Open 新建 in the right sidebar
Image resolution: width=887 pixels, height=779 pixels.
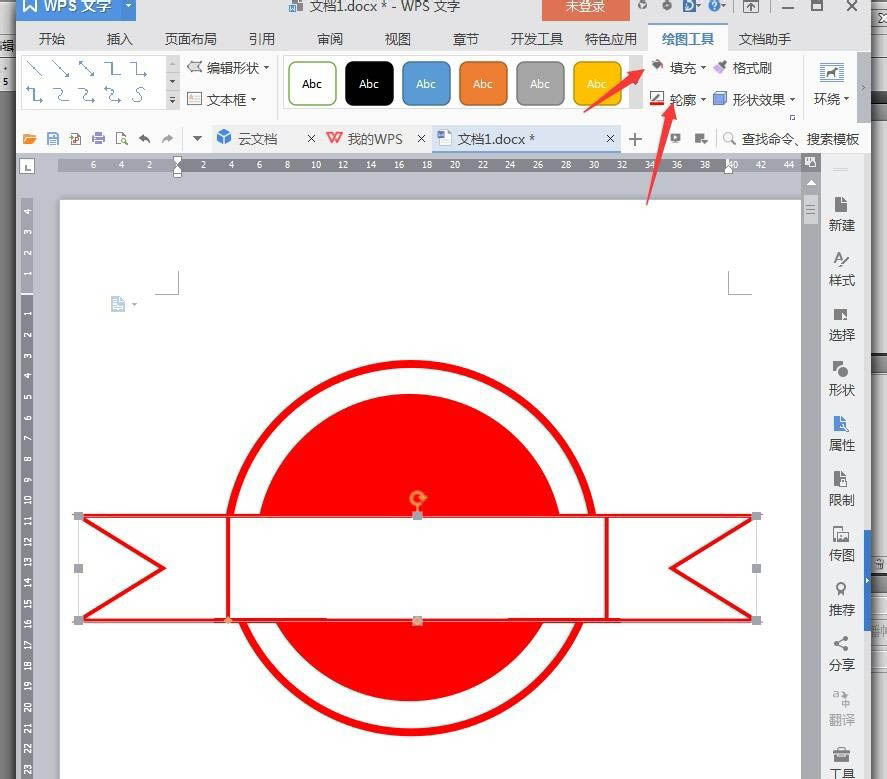[x=841, y=214]
